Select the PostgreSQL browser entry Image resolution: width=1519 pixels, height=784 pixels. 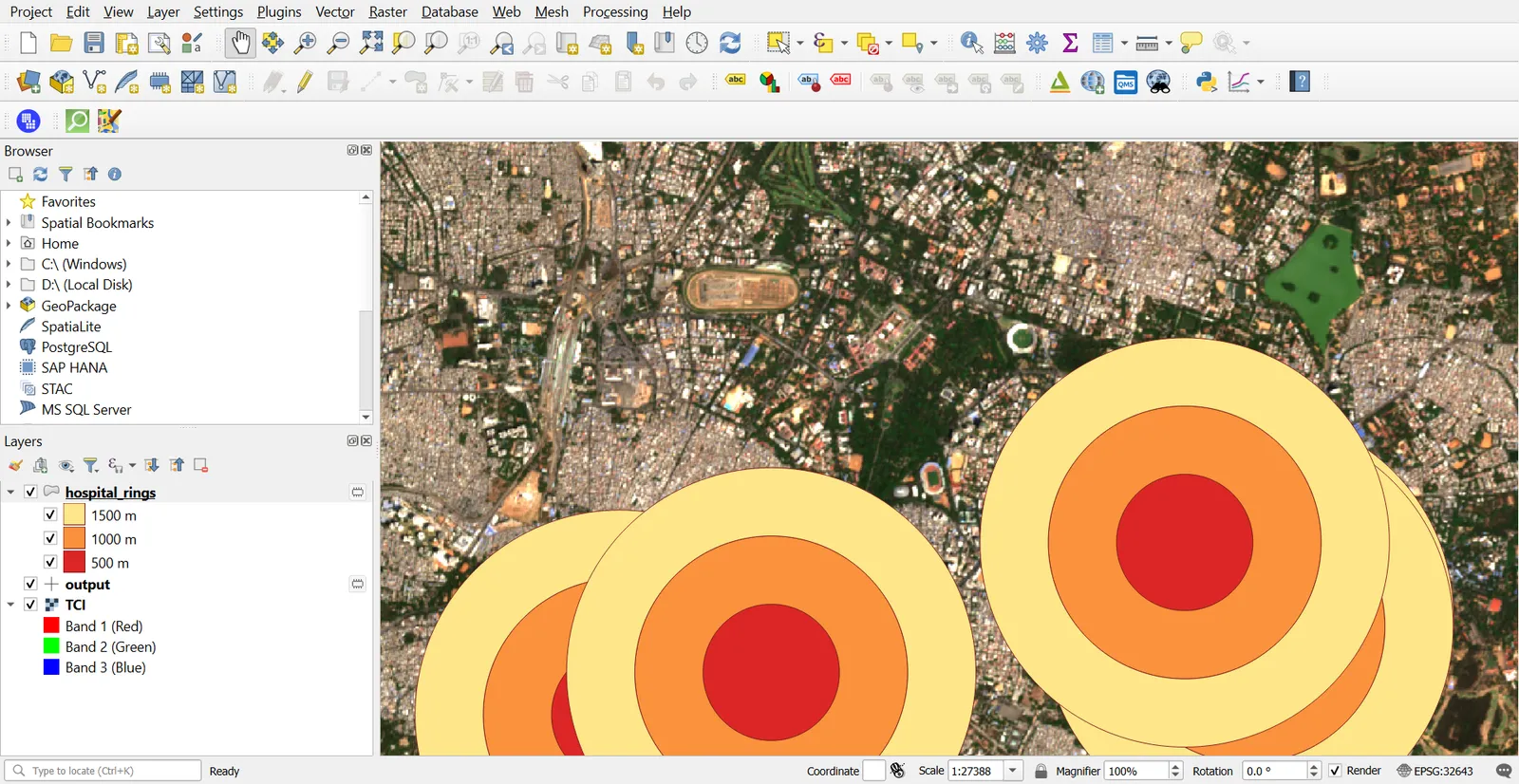click(x=76, y=347)
